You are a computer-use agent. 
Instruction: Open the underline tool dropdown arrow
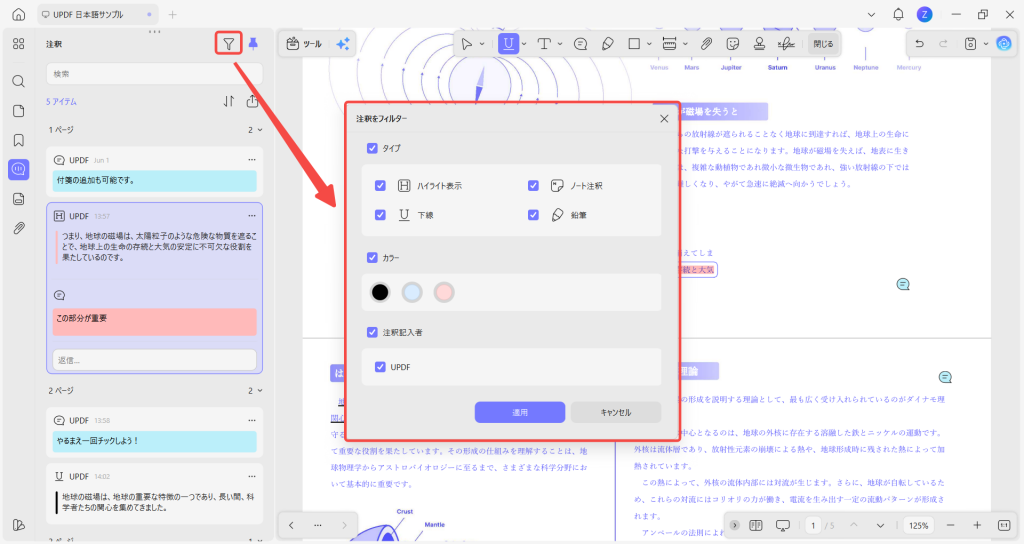tap(524, 44)
